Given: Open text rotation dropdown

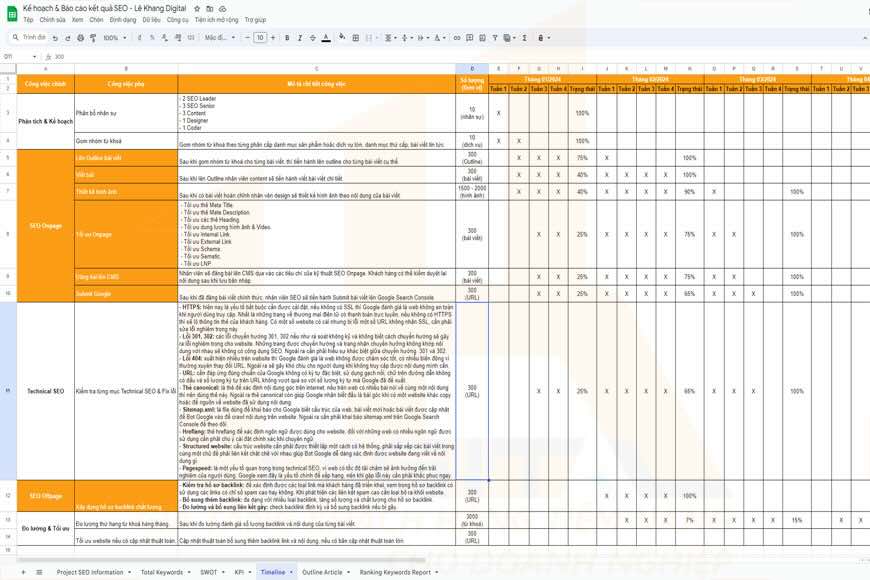Looking at the screenshot, I should click(x=439, y=38).
